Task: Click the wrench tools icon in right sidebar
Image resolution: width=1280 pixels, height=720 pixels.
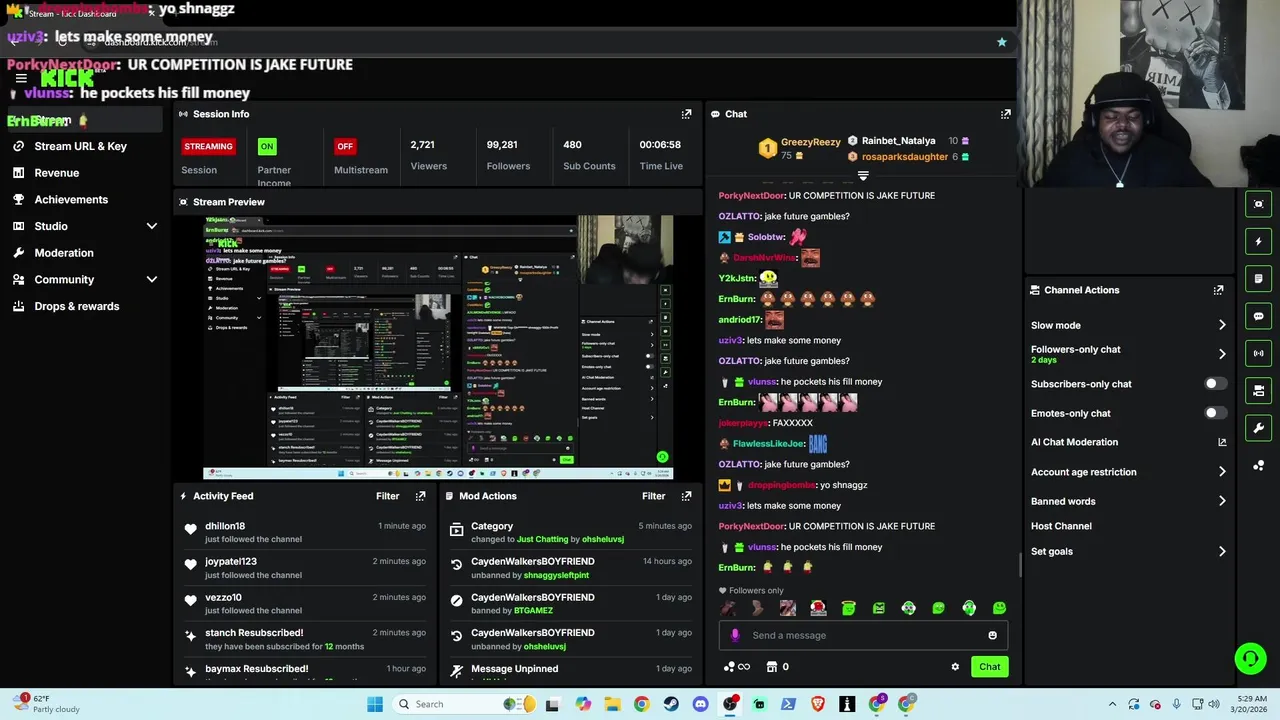Action: [1258, 428]
